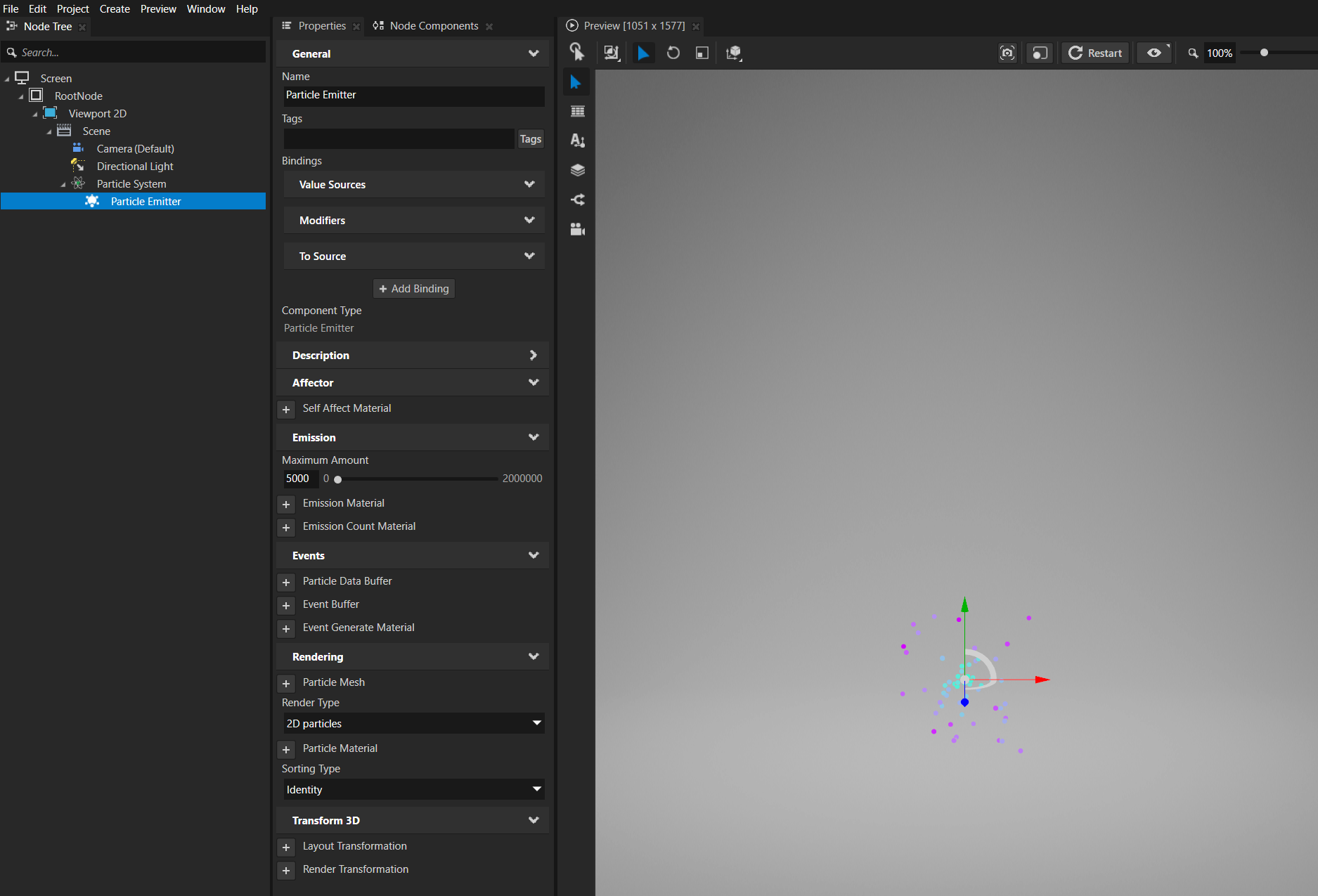Add the Emission Count Material property
Viewport: 1318px width, 896px height.
click(286, 528)
